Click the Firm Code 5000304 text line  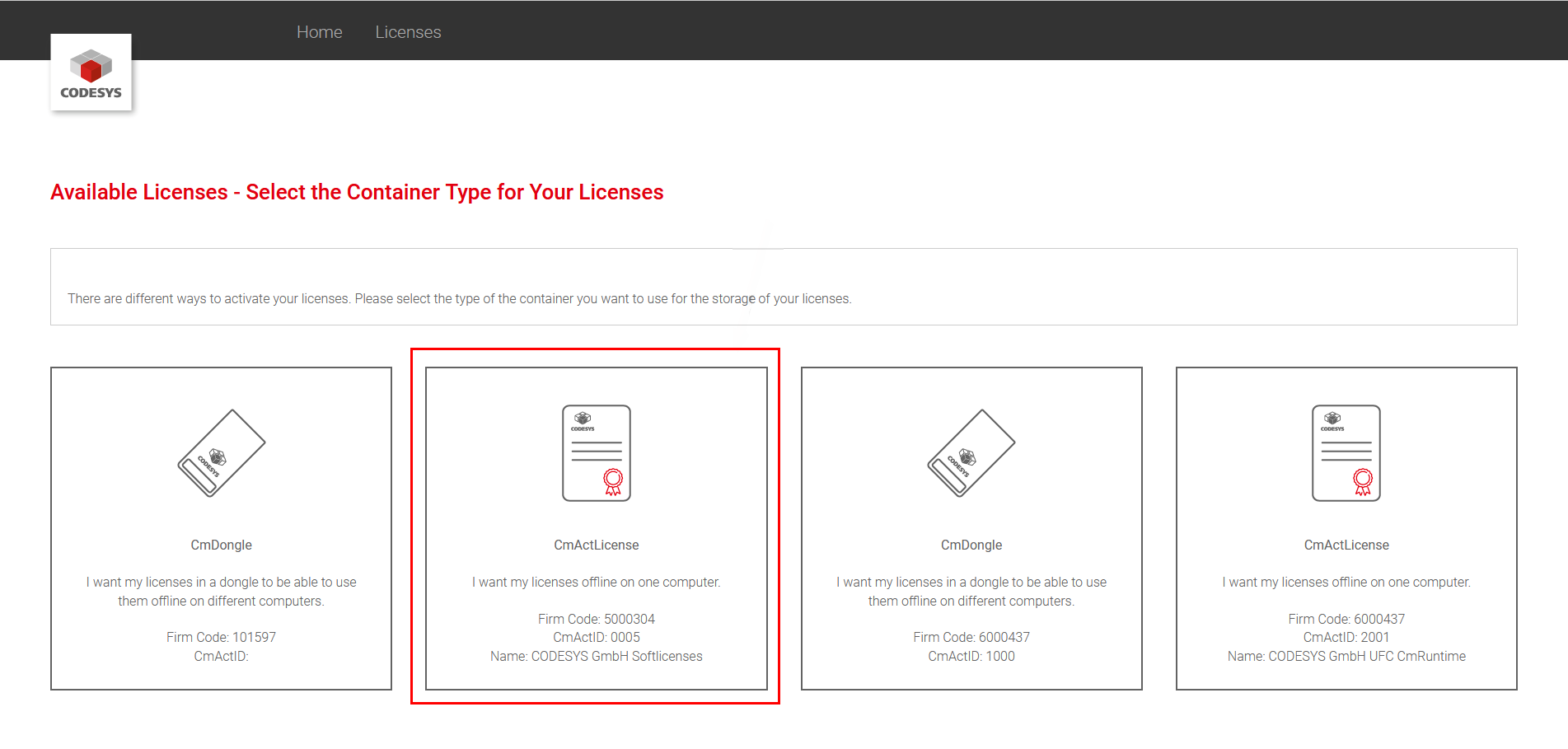pyautogui.click(x=596, y=619)
